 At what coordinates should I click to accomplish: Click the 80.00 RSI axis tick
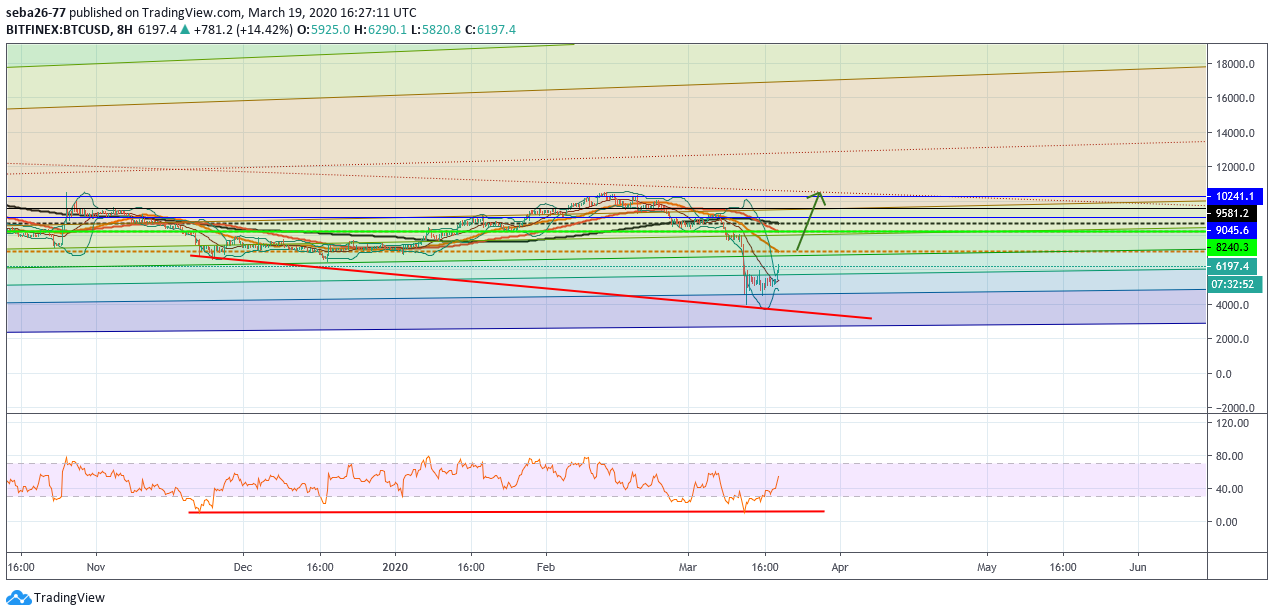1229,456
